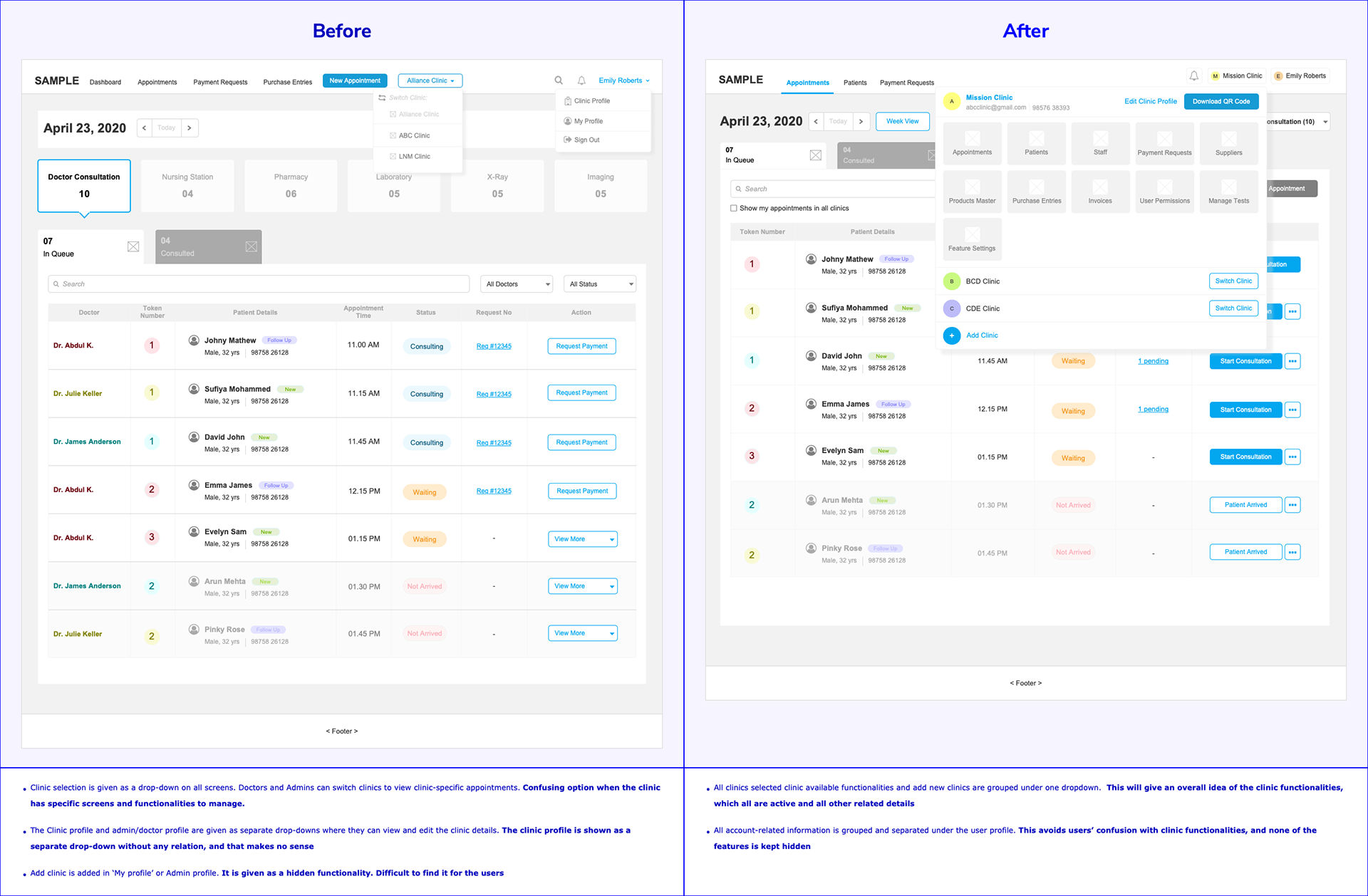This screenshot has width=1368, height=896.
Task: Select the Nursing Station tab
Action: (x=187, y=185)
